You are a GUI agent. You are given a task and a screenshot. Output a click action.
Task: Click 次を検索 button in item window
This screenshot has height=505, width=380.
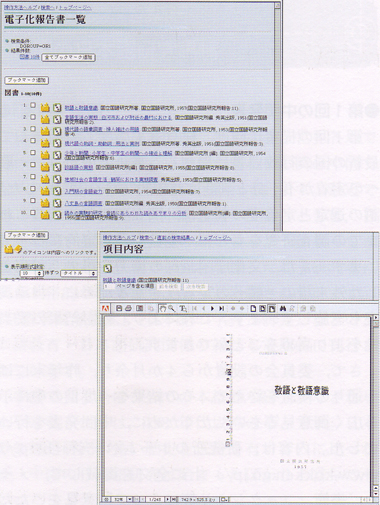(196, 287)
